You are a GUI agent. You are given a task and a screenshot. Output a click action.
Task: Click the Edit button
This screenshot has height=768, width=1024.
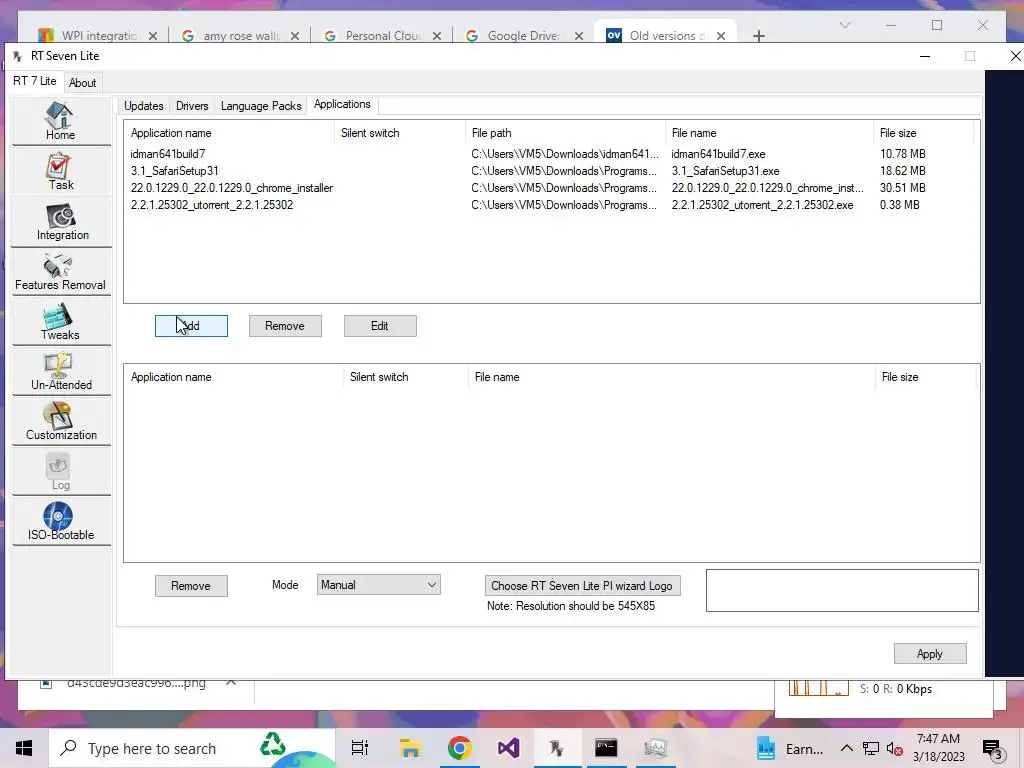(x=380, y=326)
